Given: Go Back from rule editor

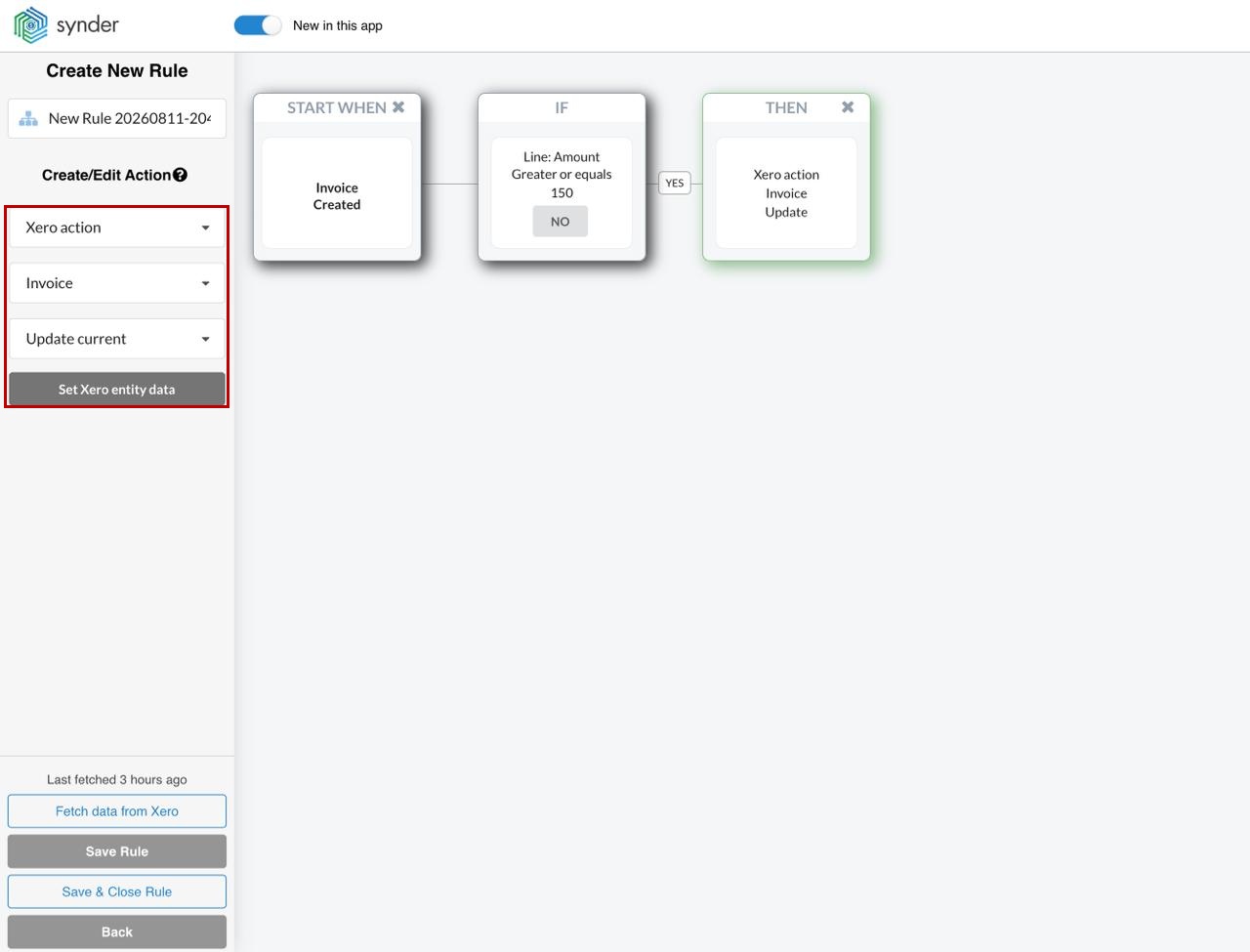Looking at the screenshot, I should click(x=117, y=931).
